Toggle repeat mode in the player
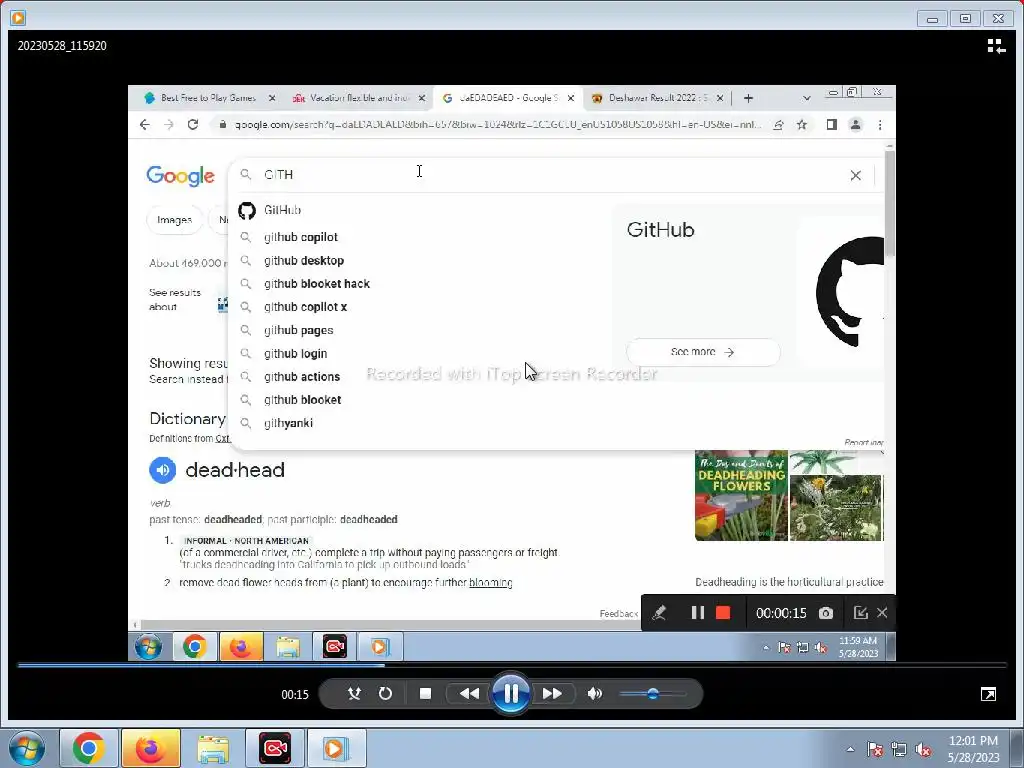 click(385, 694)
